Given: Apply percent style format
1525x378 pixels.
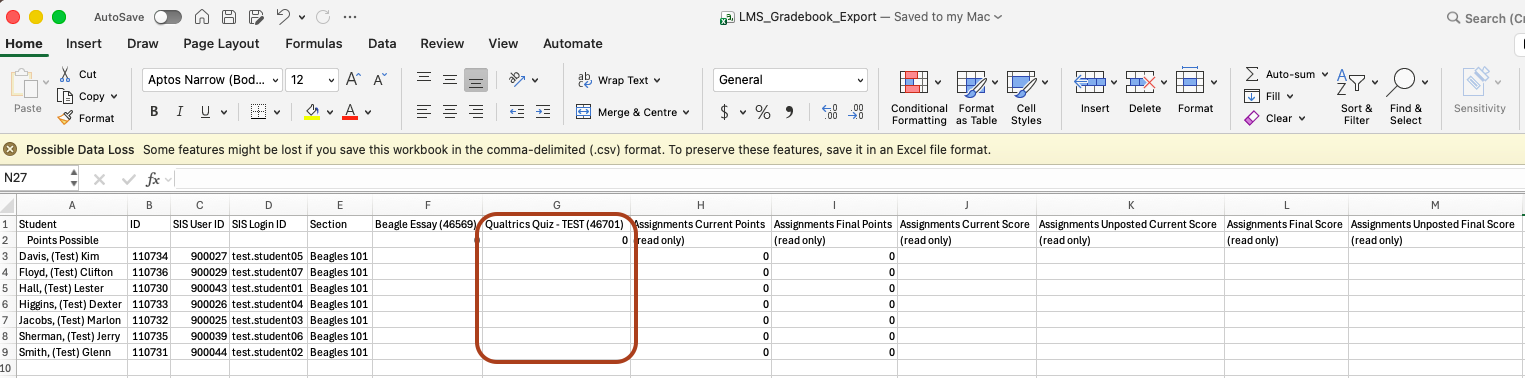Looking at the screenshot, I should [x=762, y=112].
